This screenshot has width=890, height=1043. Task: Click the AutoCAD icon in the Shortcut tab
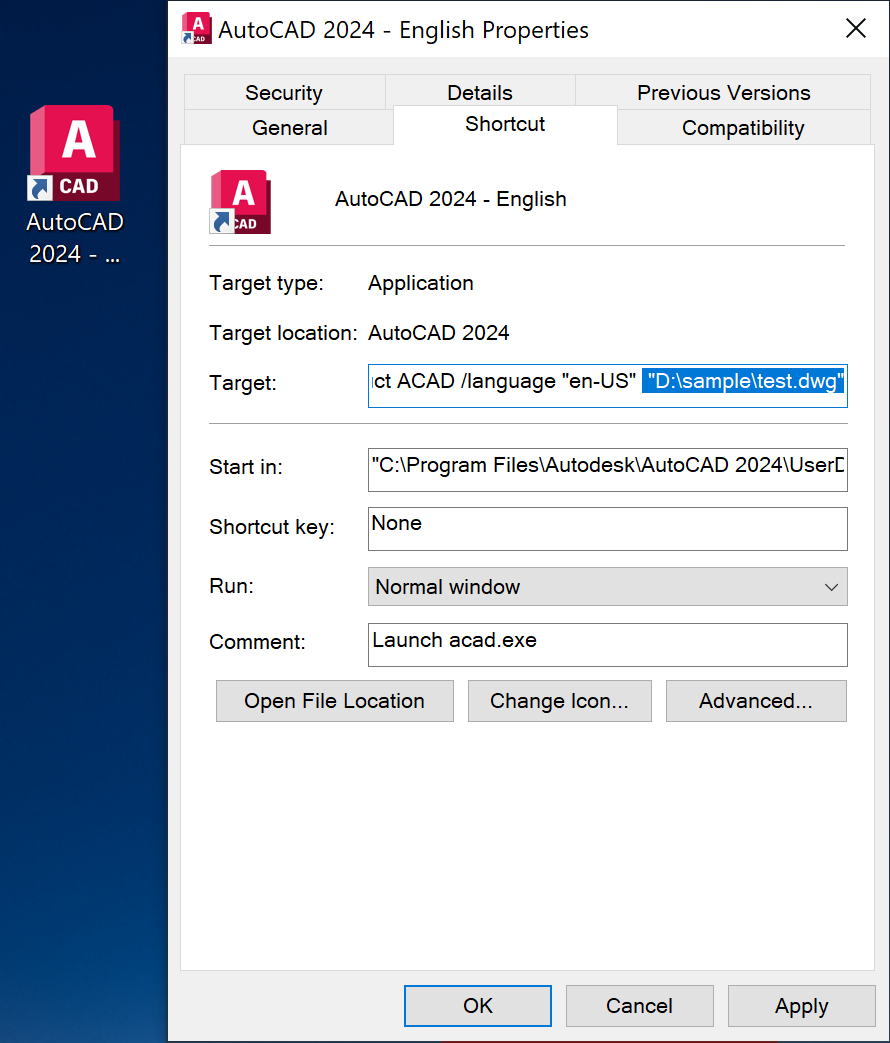point(240,201)
